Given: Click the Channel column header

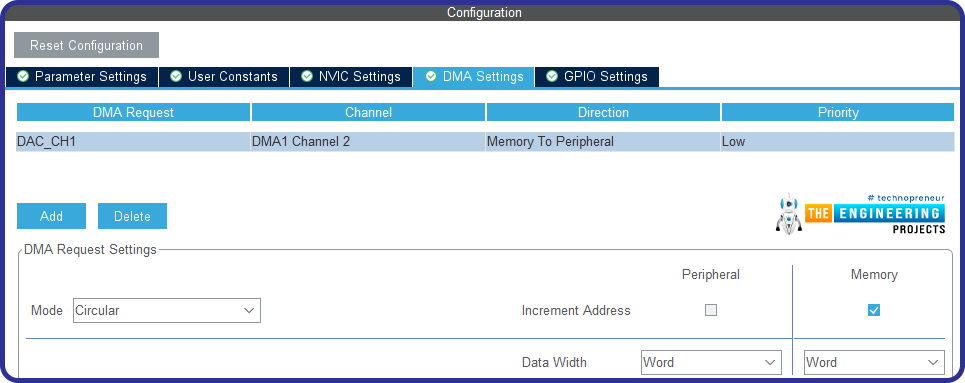Looking at the screenshot, I should point(368,112).
